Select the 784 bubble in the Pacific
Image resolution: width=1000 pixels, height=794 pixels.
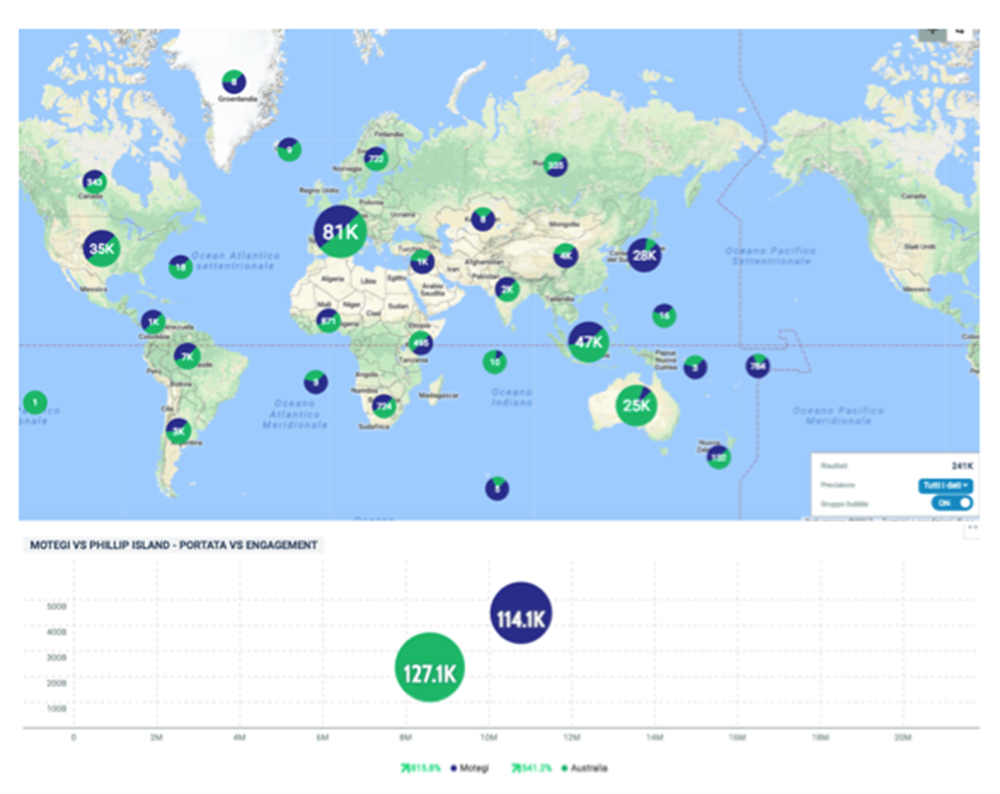pos(758,366)
